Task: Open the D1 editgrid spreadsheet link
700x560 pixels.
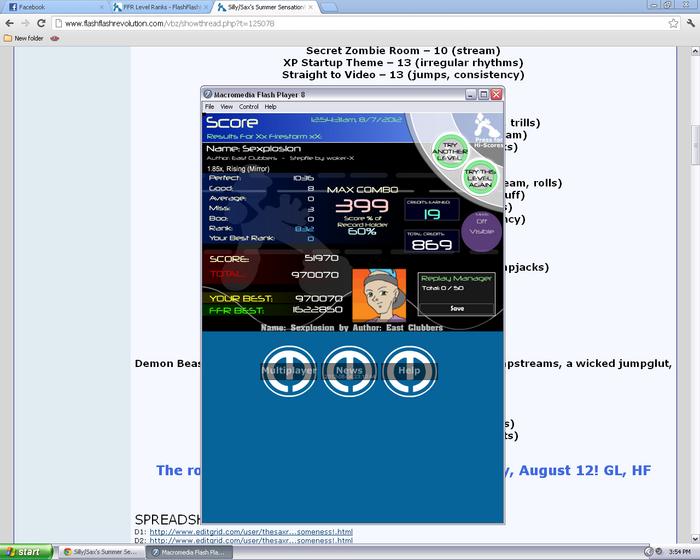Action: coord(251,532)
